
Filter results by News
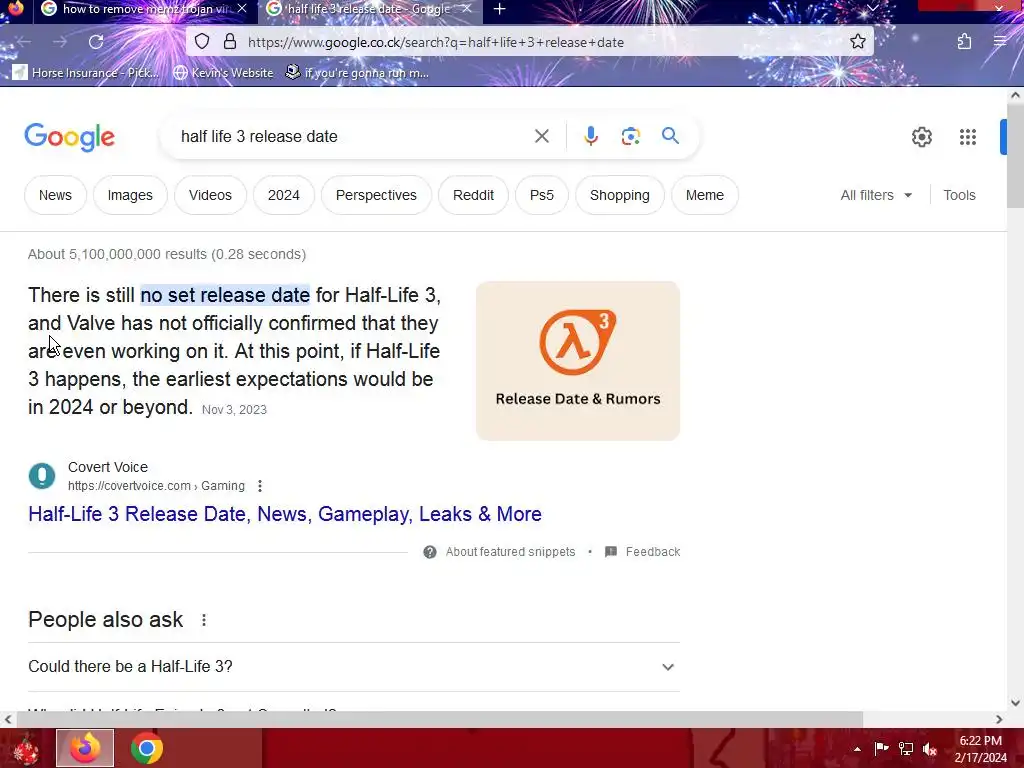(x=56, y=195)
